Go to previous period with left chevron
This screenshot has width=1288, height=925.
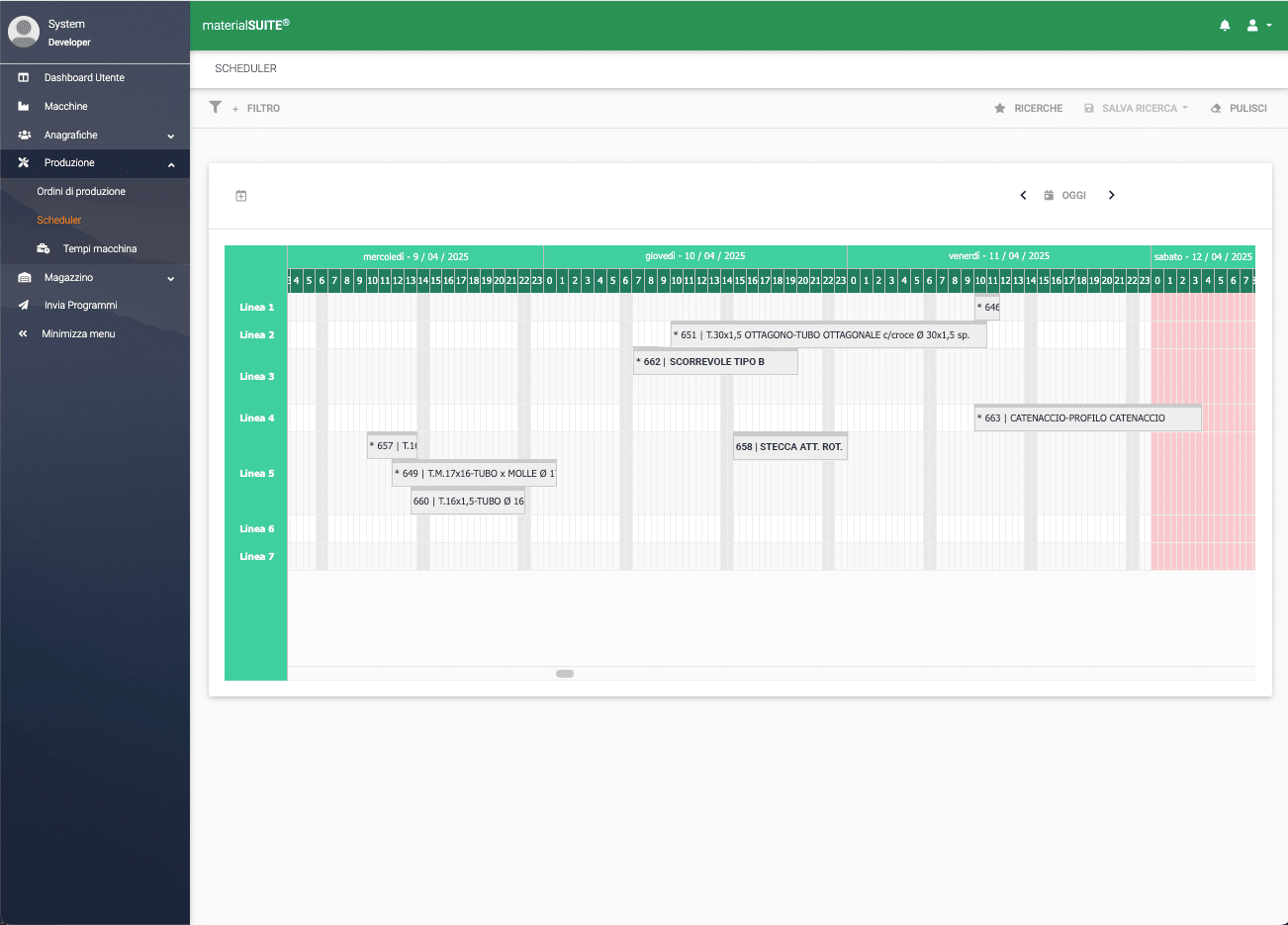point(1023,195)
